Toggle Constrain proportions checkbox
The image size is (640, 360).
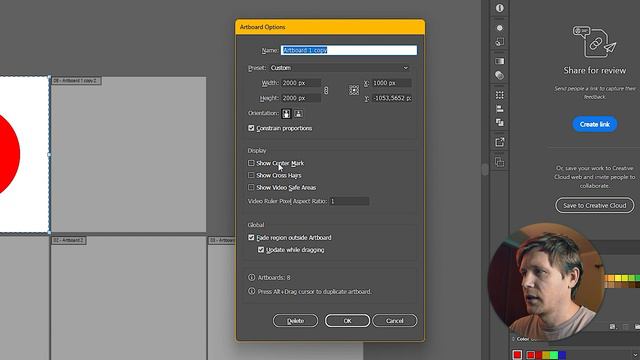pos(251,128)
